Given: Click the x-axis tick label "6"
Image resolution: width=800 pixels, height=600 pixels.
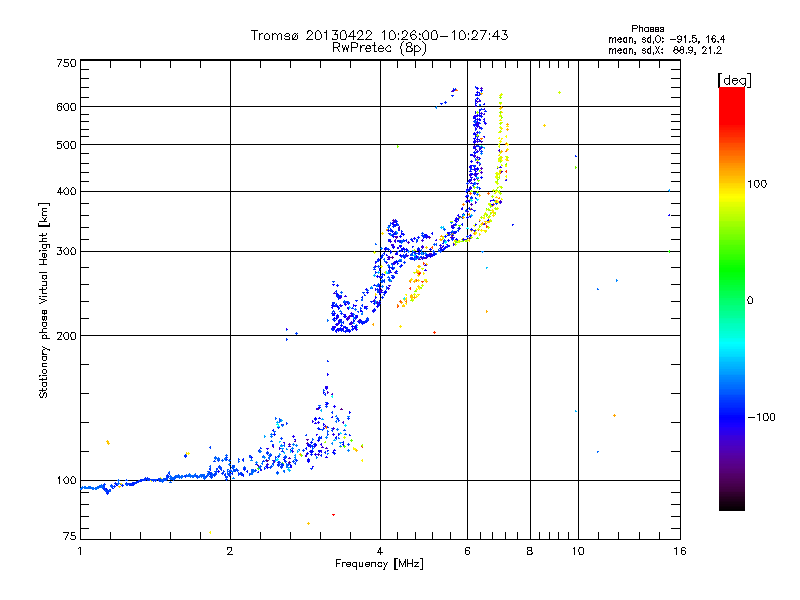Looking at the screenshot, I should coord(467,551).
